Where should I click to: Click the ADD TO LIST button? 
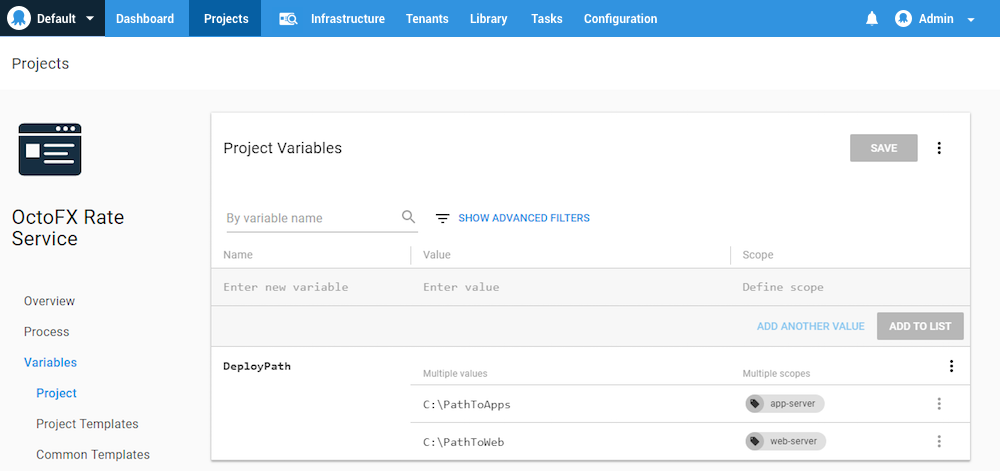pos(920,326)
